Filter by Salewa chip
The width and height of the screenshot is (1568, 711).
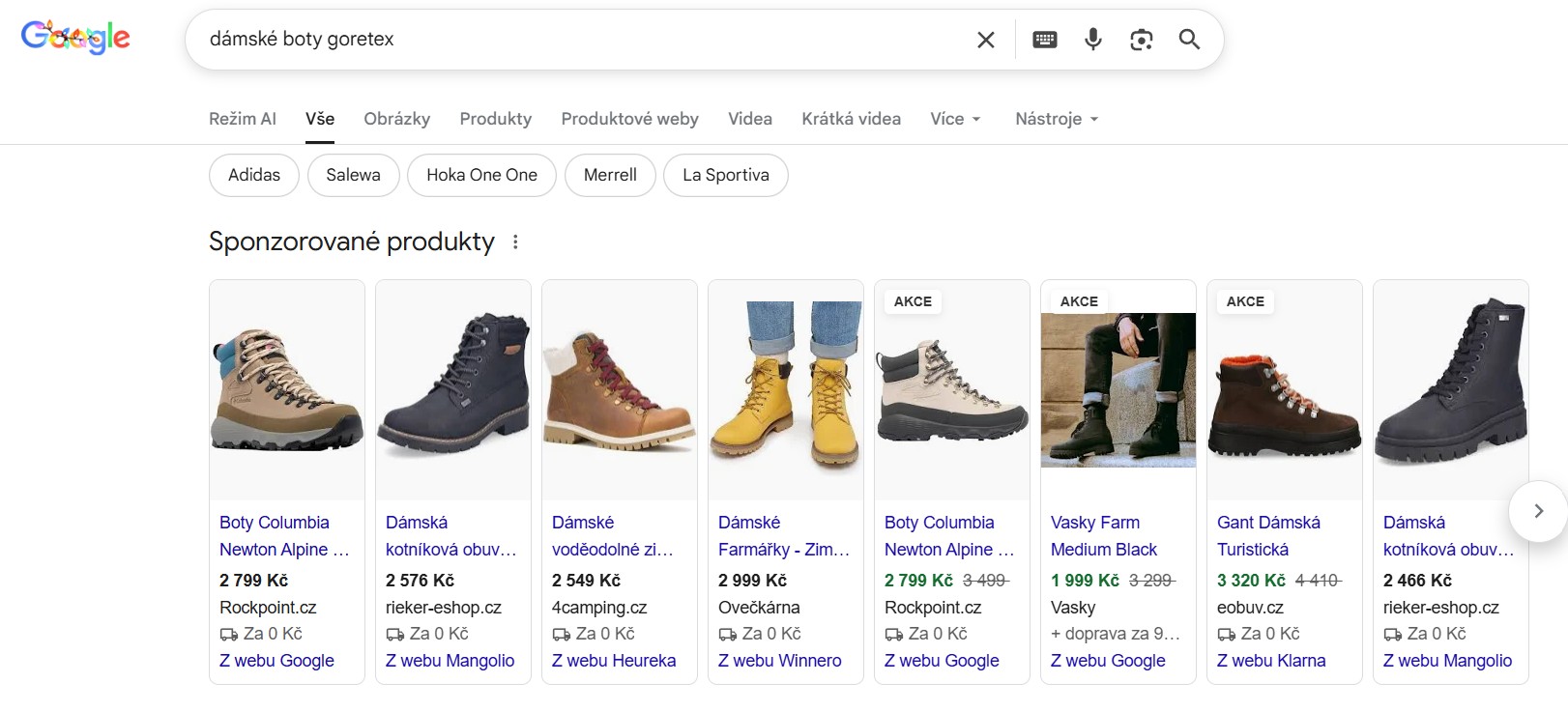pos(353,175)
